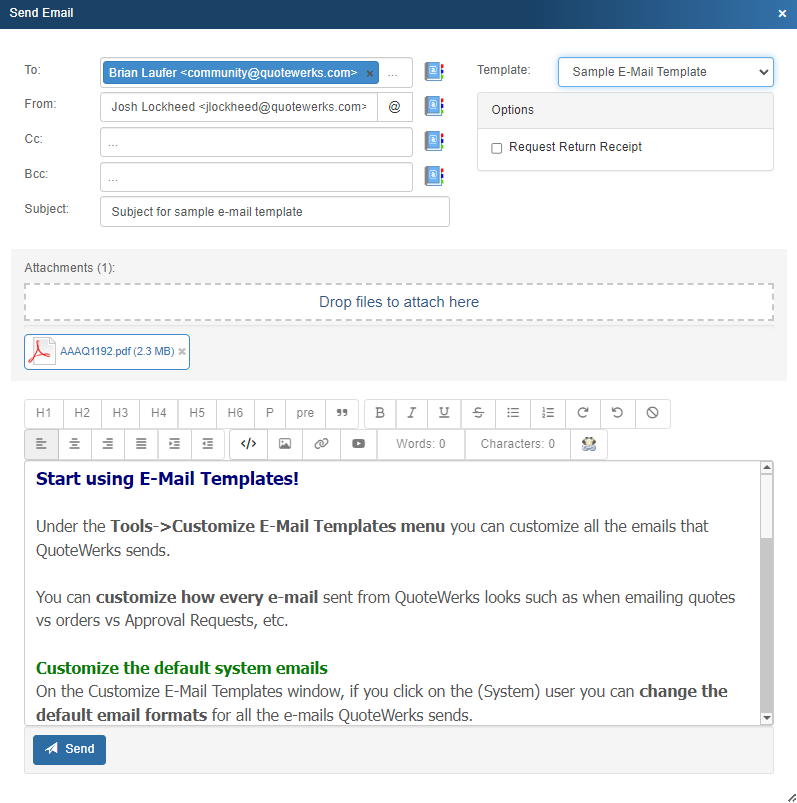Screen dimensions: 797x803
Task: Insert a block quote
Action: point(342,413)
